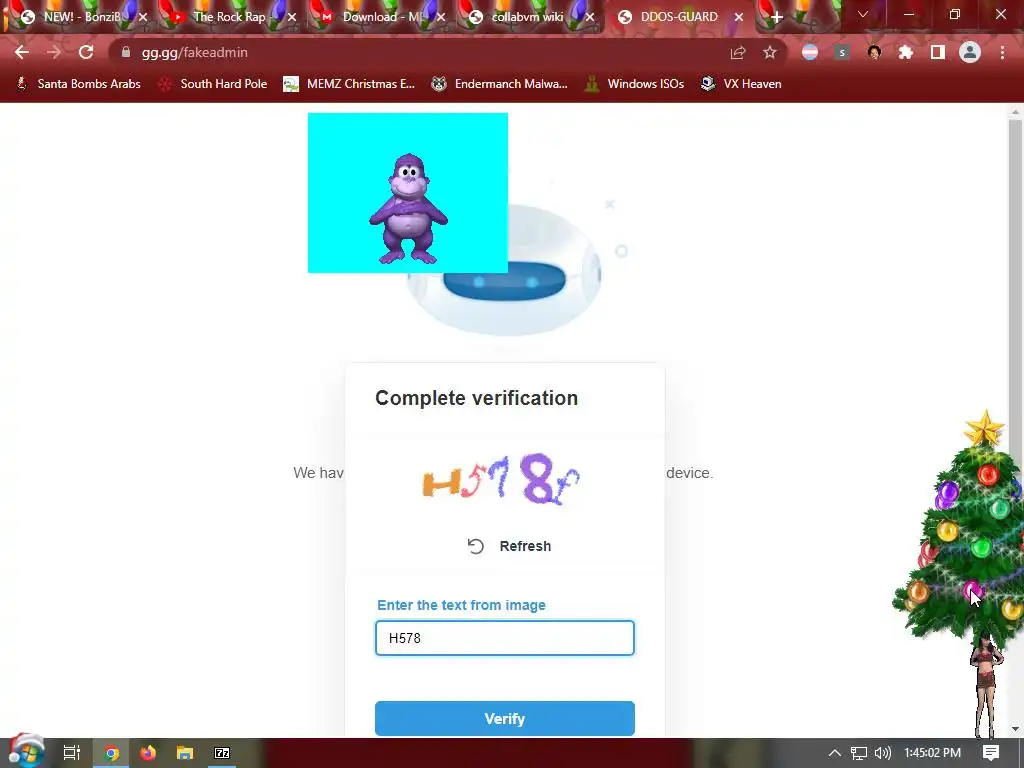Click the captcha text input field

(505, 638)
